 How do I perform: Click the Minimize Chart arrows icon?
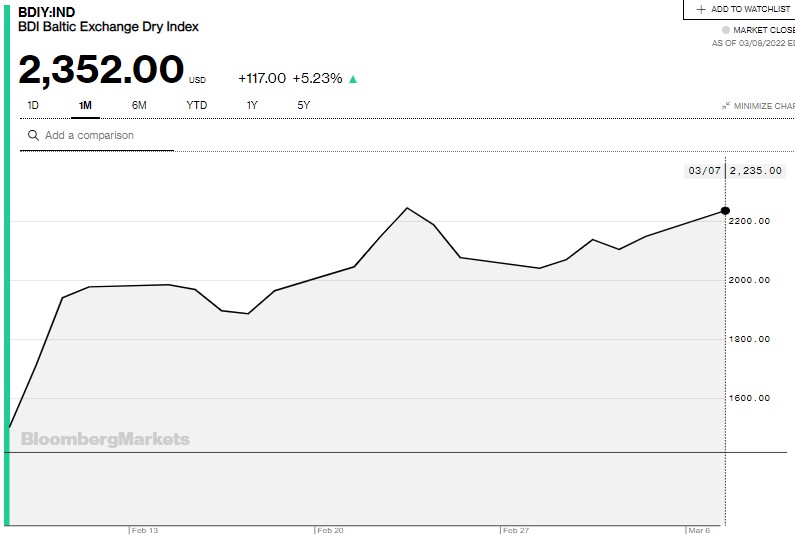[725, 106]
